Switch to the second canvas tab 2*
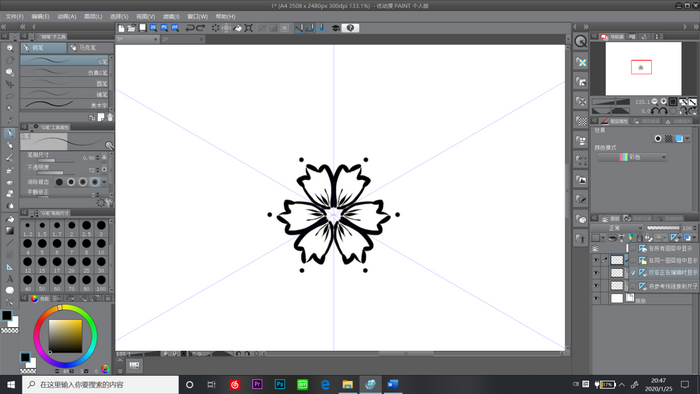The height and width of the screenshot is (394, 700). coord(182,39)
